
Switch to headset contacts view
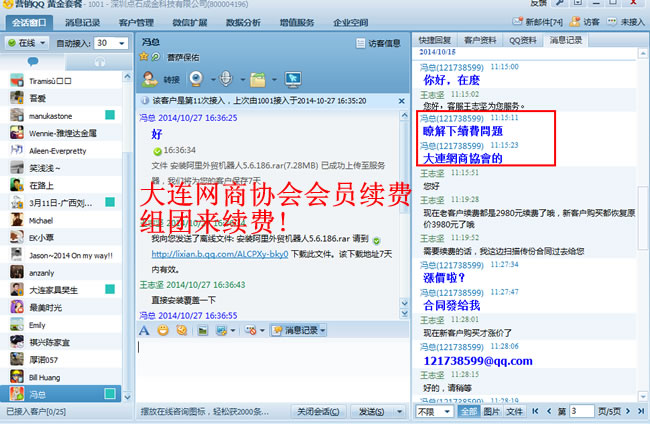(x=99, y=62)
